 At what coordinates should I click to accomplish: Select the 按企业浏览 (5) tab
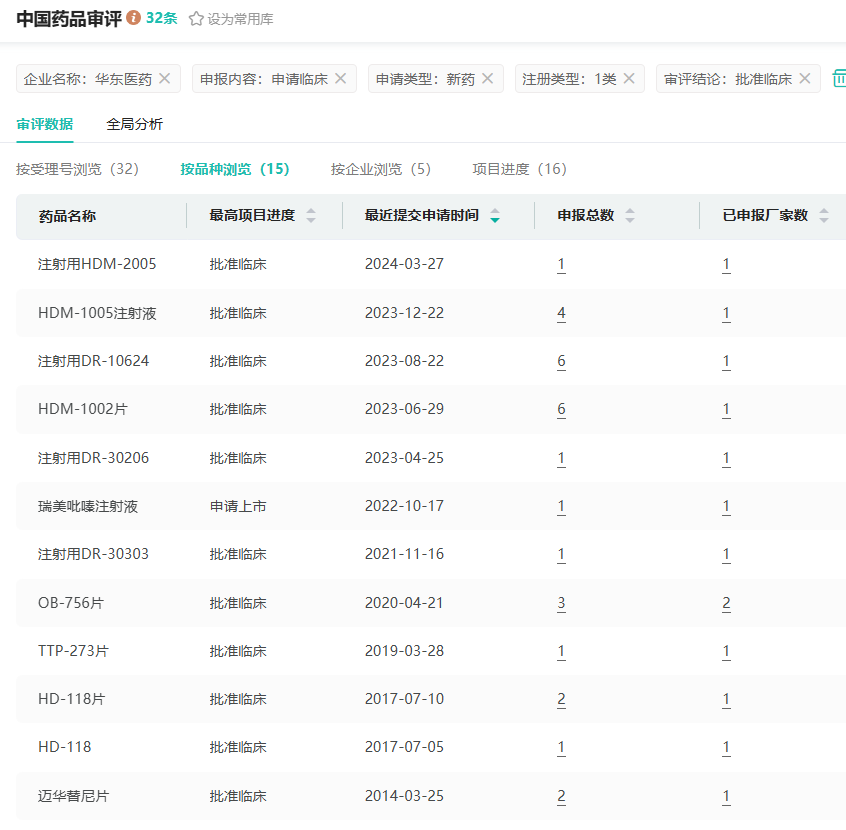pos(381,169)
